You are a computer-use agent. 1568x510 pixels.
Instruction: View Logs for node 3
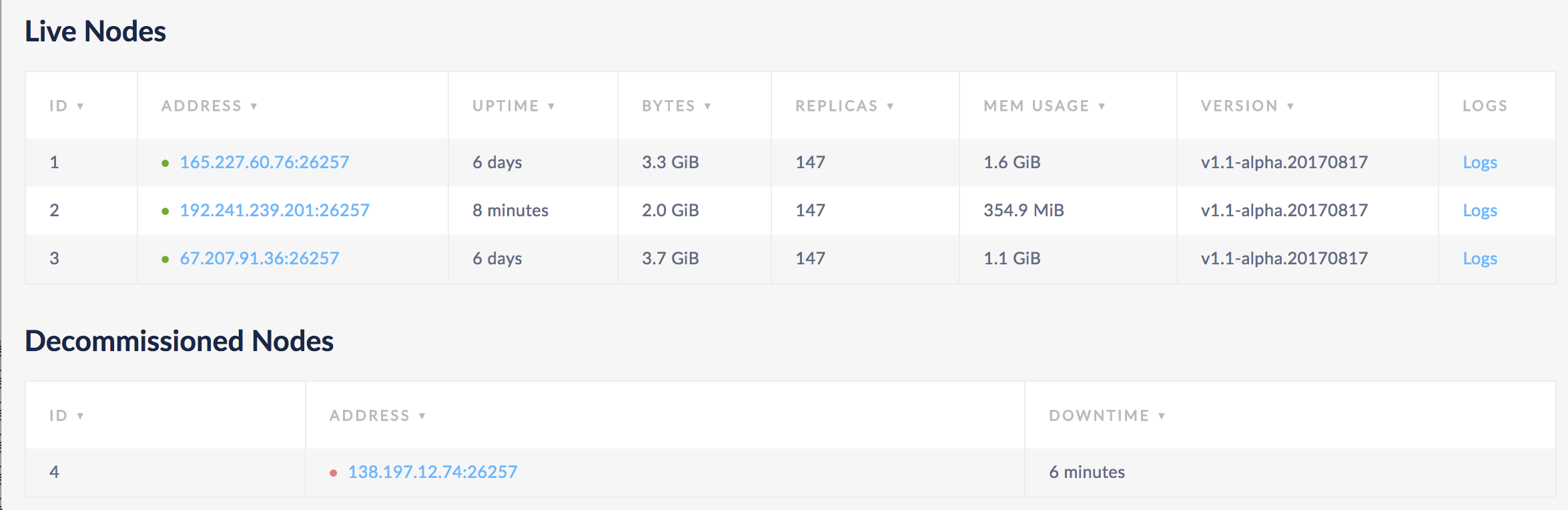click(x=1479, y=258)
